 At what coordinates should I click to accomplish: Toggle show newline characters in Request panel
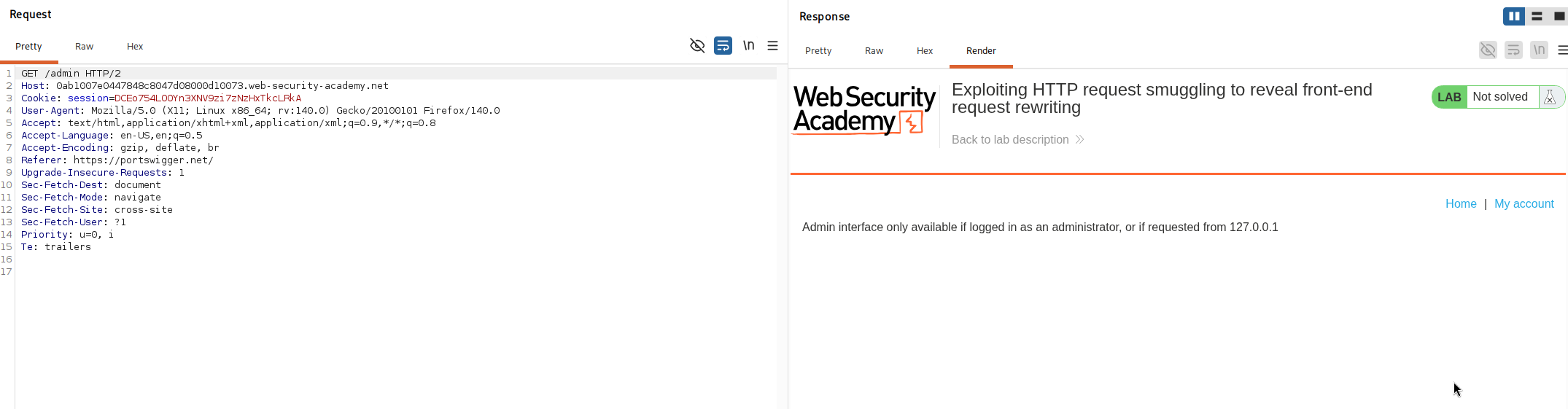(x=748, y=46)
